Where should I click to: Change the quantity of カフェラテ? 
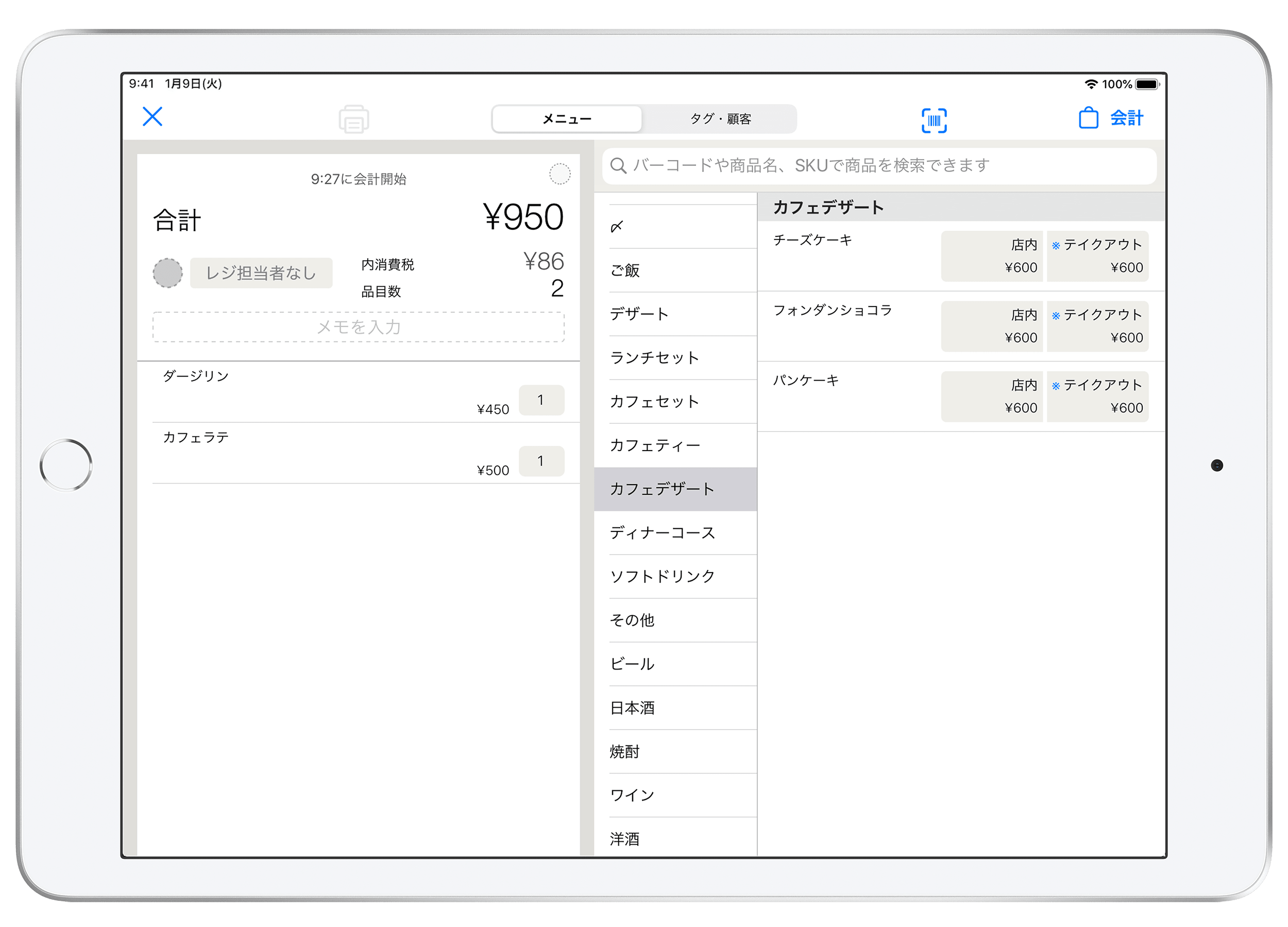click(x=540, y=461)
